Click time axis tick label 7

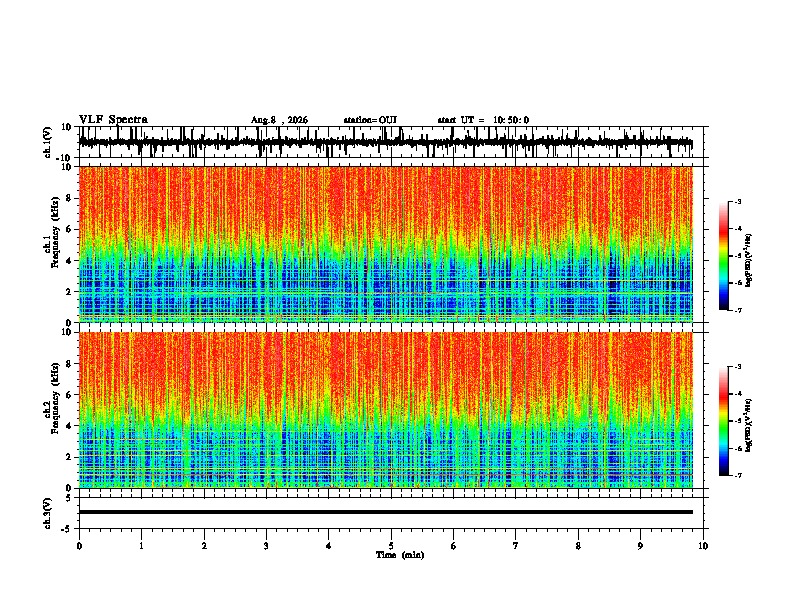click(515, 546)
